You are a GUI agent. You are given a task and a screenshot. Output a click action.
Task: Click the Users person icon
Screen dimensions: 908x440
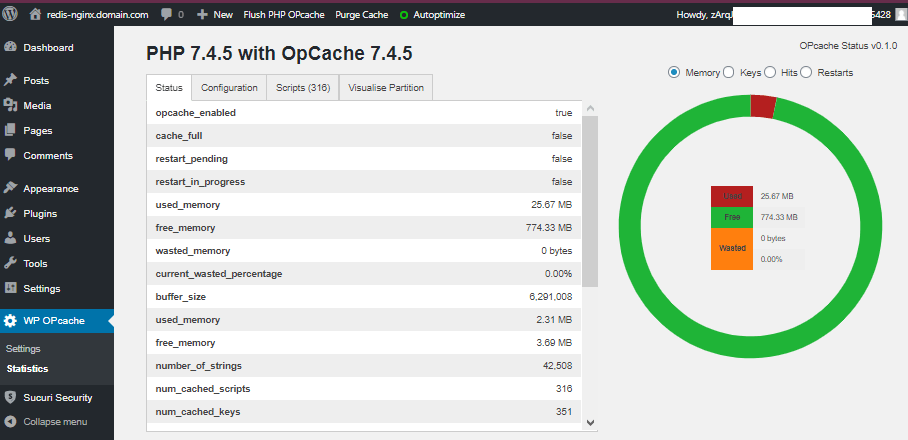click(x=10, y=238)
